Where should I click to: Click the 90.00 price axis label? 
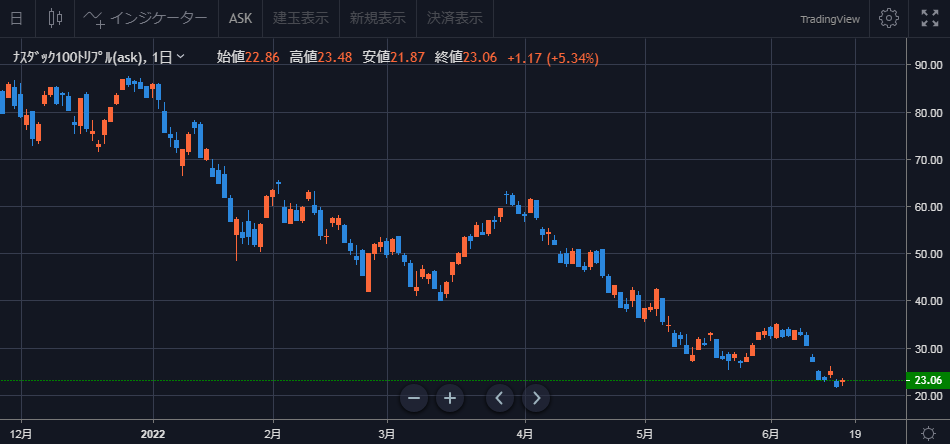click(928, 65)
